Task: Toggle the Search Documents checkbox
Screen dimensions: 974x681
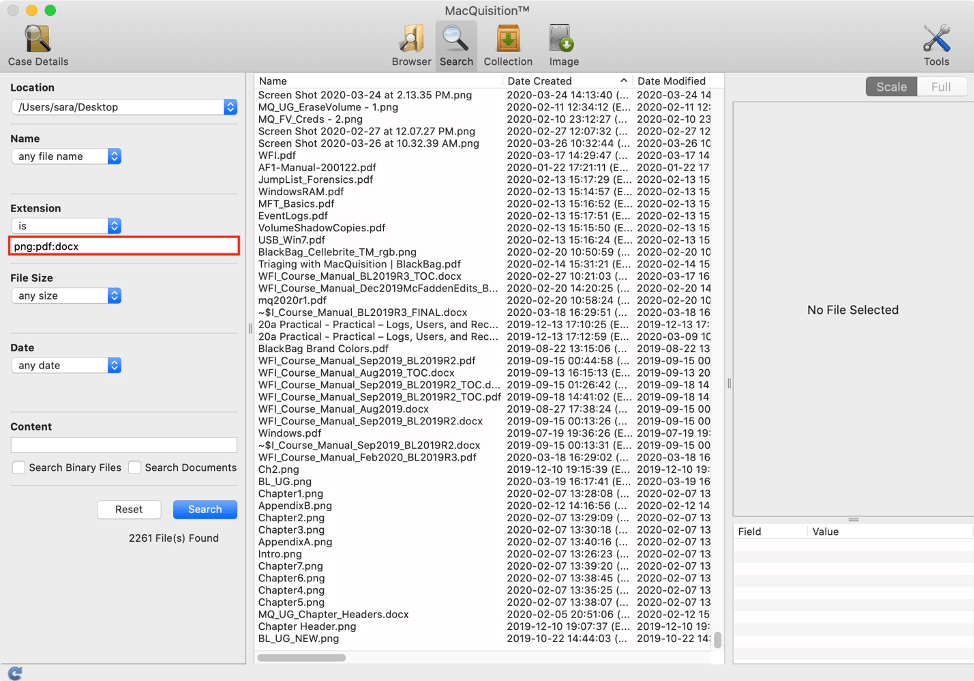Action: (135, 467)
